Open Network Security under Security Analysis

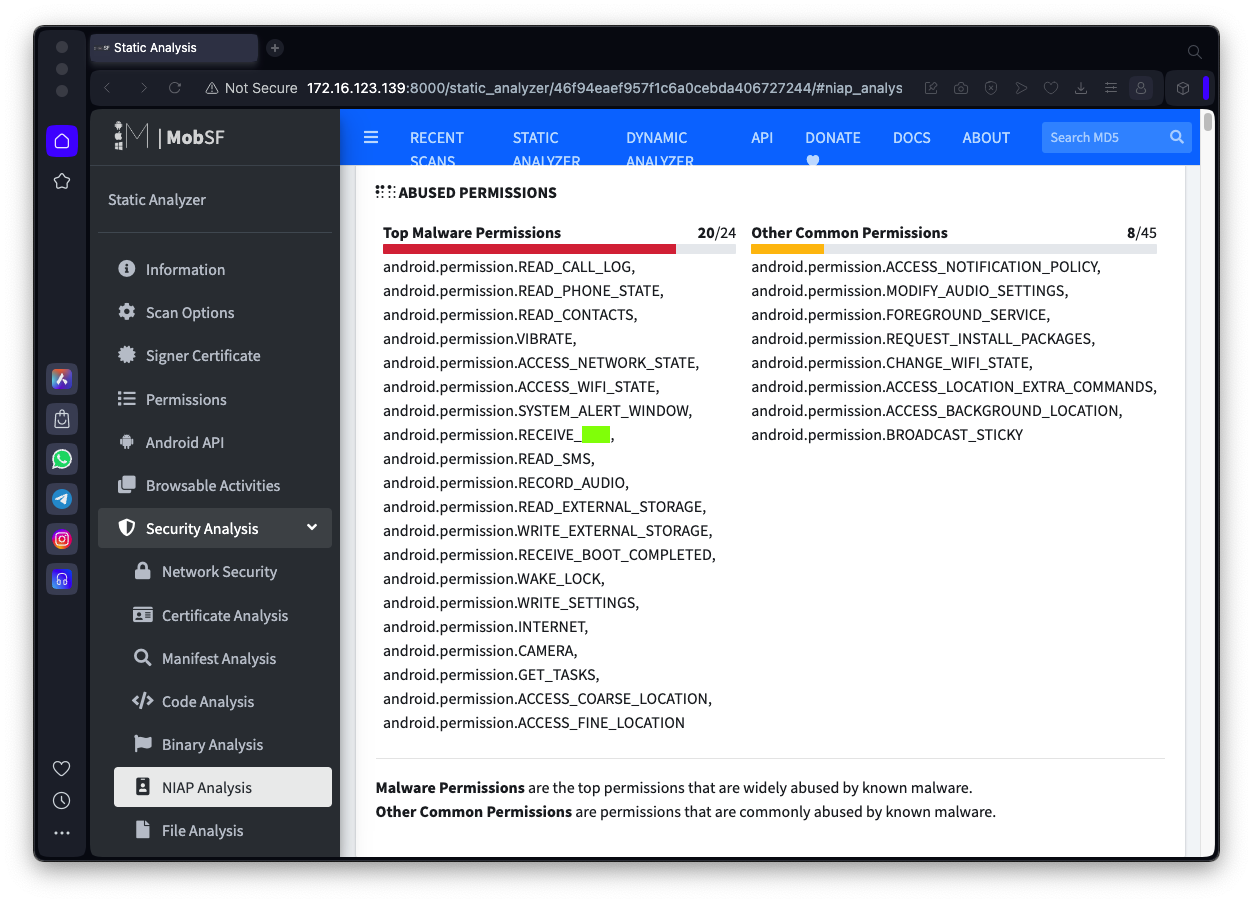point(223,571)
